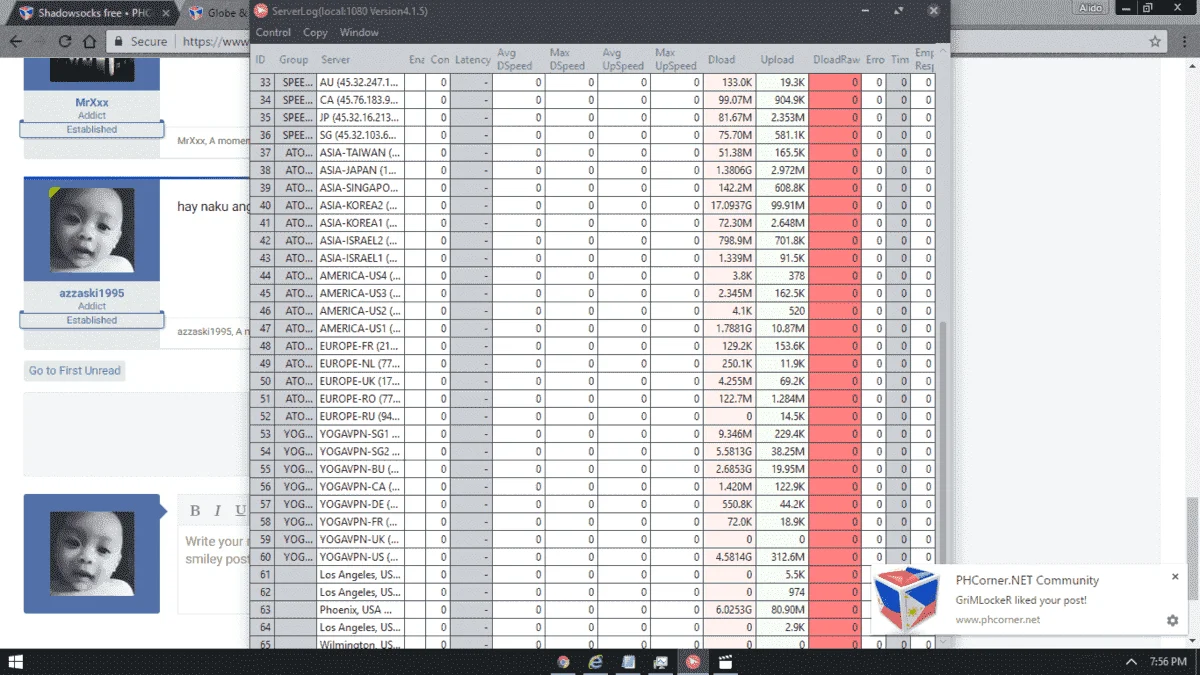This screenshot has height=675, width=1200.
Task: Select the YOGAVPN-SG1 server row
Action: pos(592,434)
